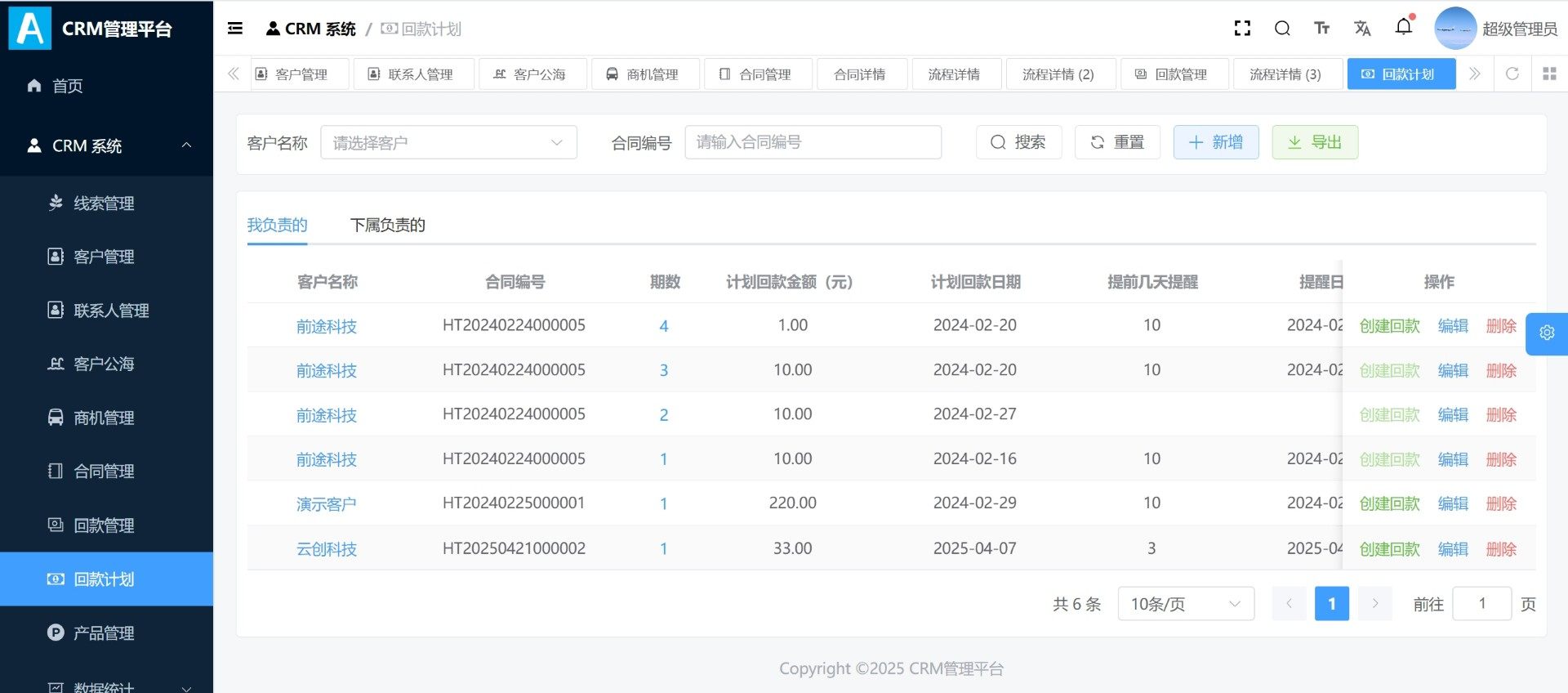Viewport: 1568px width, 693px height.
Task: Export data with the 导出 button
Action: (1314, 142)
